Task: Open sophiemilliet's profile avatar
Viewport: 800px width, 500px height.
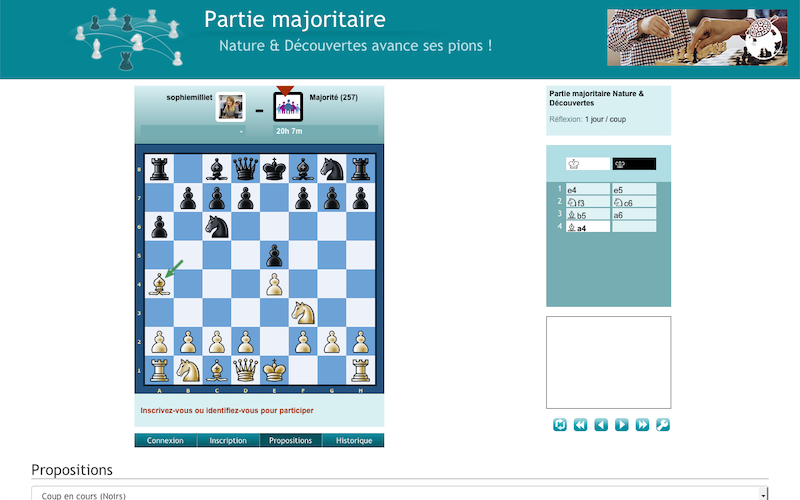Action: tap(231, 107)
